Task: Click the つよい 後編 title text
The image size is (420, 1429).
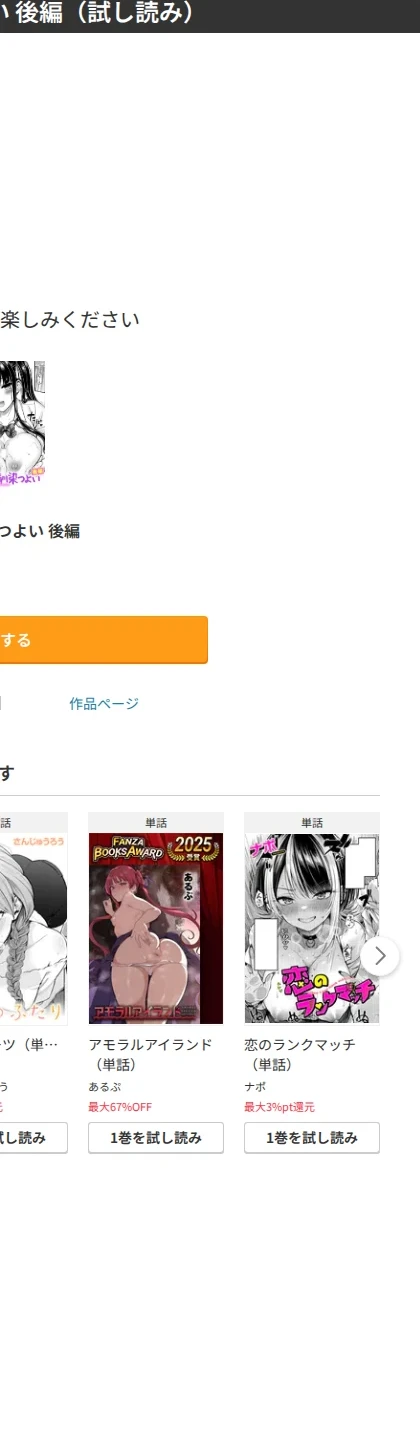Action: (40, 531)
